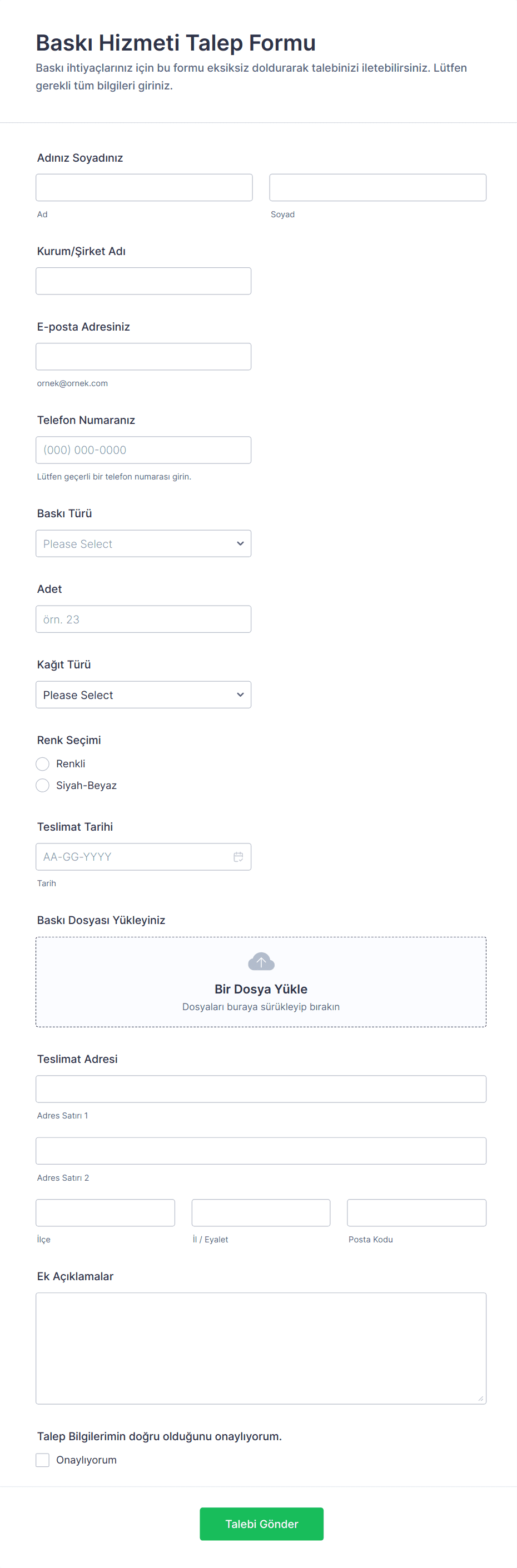
Task: Click the cloud upload icon
Action: 261,961
